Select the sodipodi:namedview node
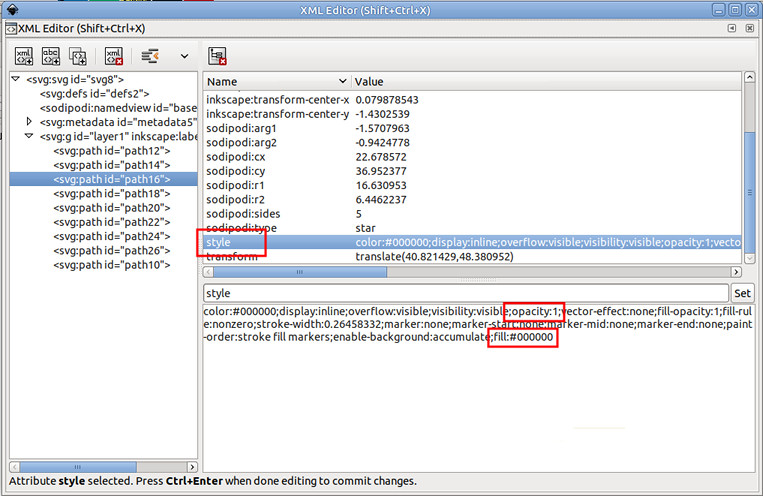The width and height of the screenshot is (763, 496). tap(118, 108)
